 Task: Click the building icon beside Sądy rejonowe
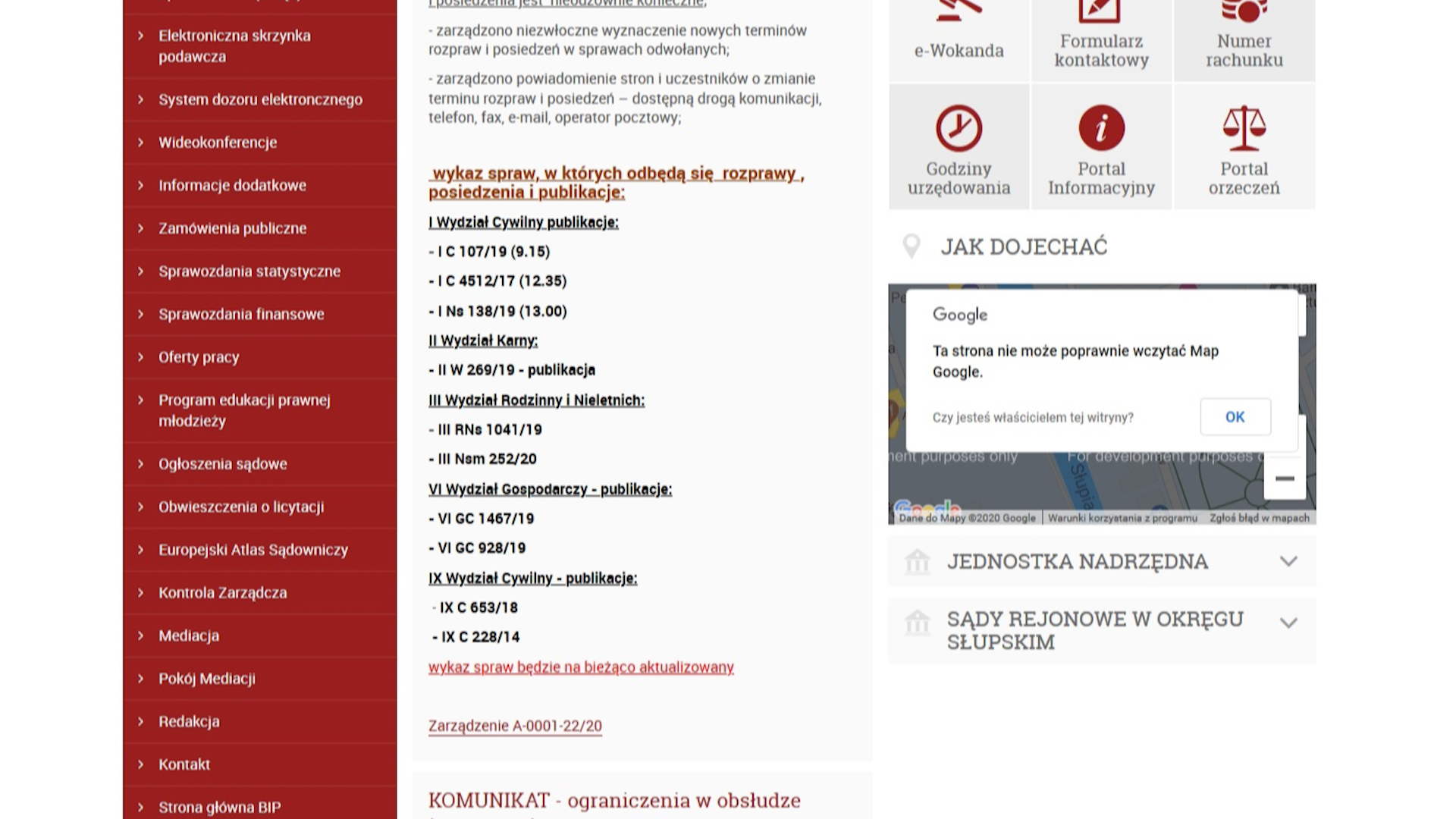[x=917, y=623]
